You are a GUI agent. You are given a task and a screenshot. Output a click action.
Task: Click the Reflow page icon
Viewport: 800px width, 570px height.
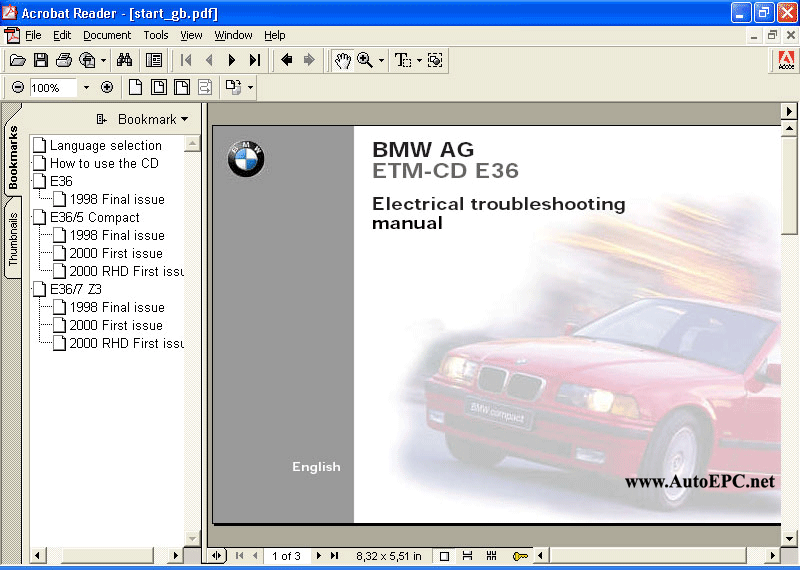coord(205,87)
